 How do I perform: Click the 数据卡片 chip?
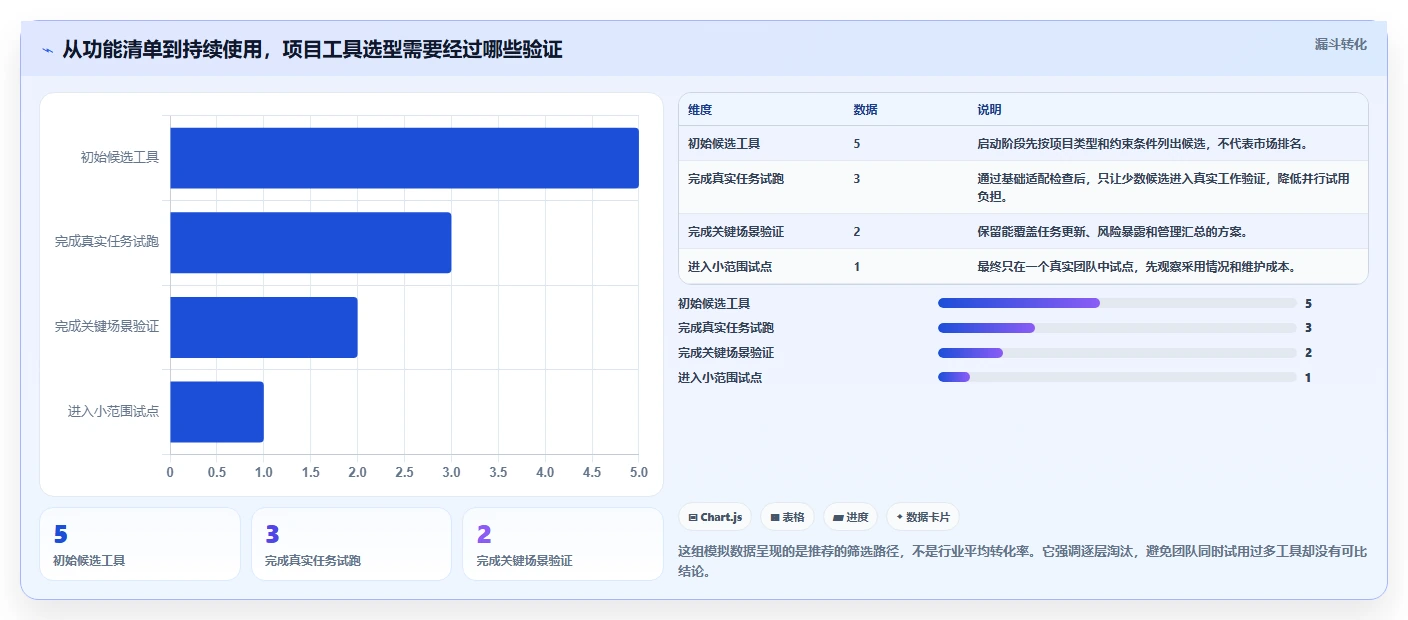923,517
